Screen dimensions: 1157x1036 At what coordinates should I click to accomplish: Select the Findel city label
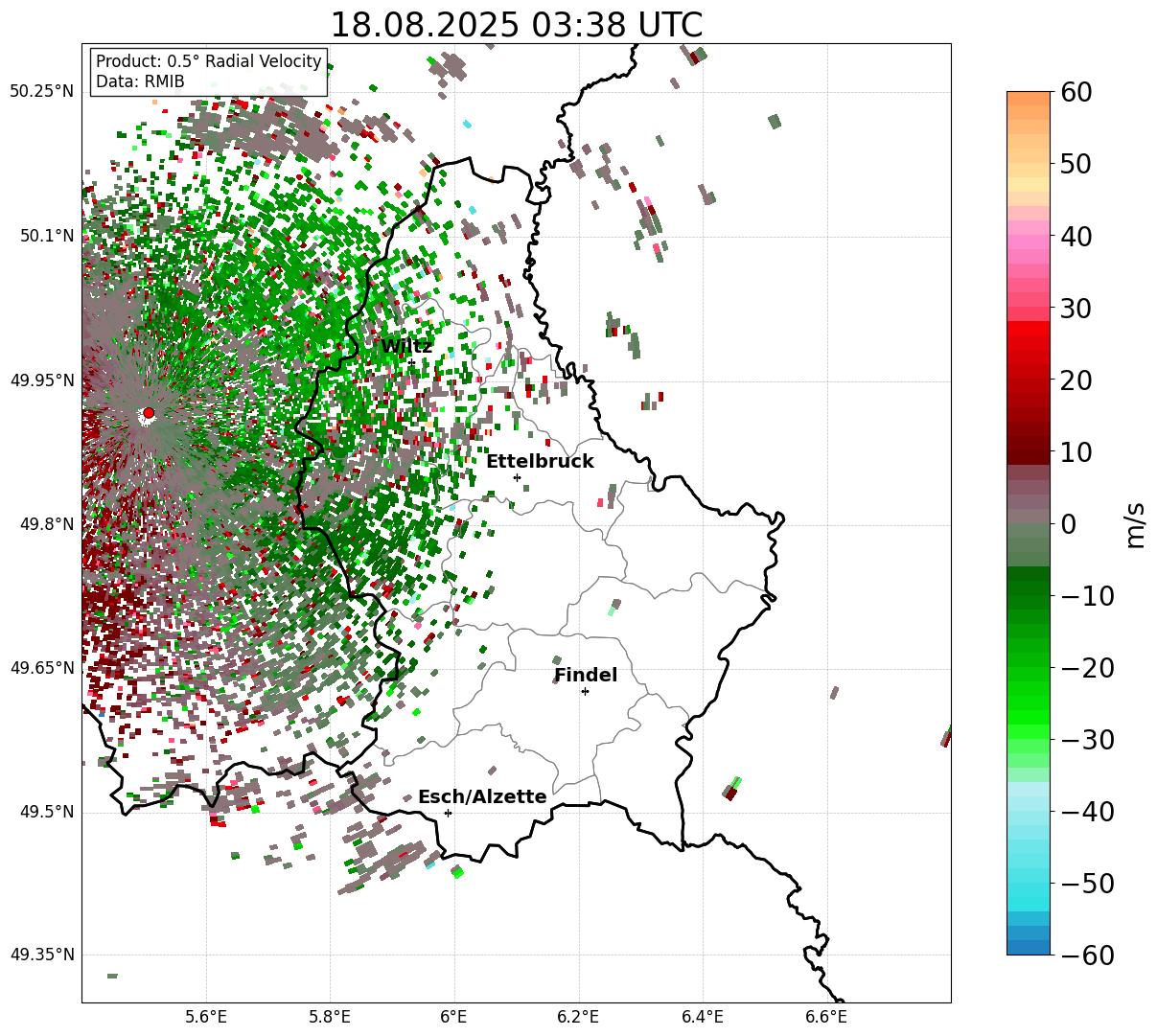tap(586, 676)
